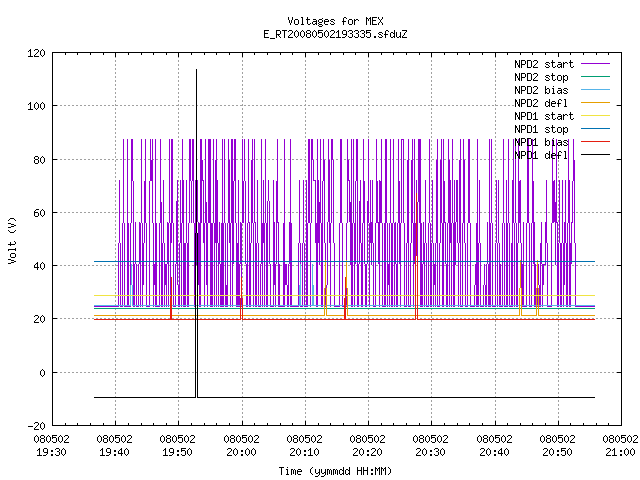Image resolution: width=640 pixels, height=480 pixels.
Task: Click the black NPD1 defl legend line
Action: (x=596, y=155)
